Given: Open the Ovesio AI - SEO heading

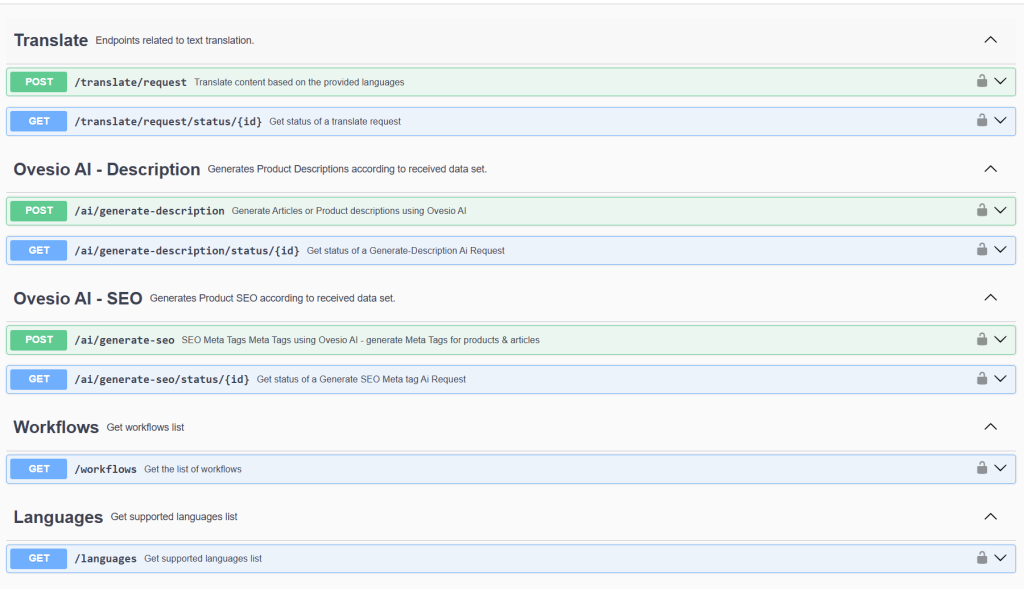Looking at the screenshot, I should pyautogui.click(x=78, y=298).
